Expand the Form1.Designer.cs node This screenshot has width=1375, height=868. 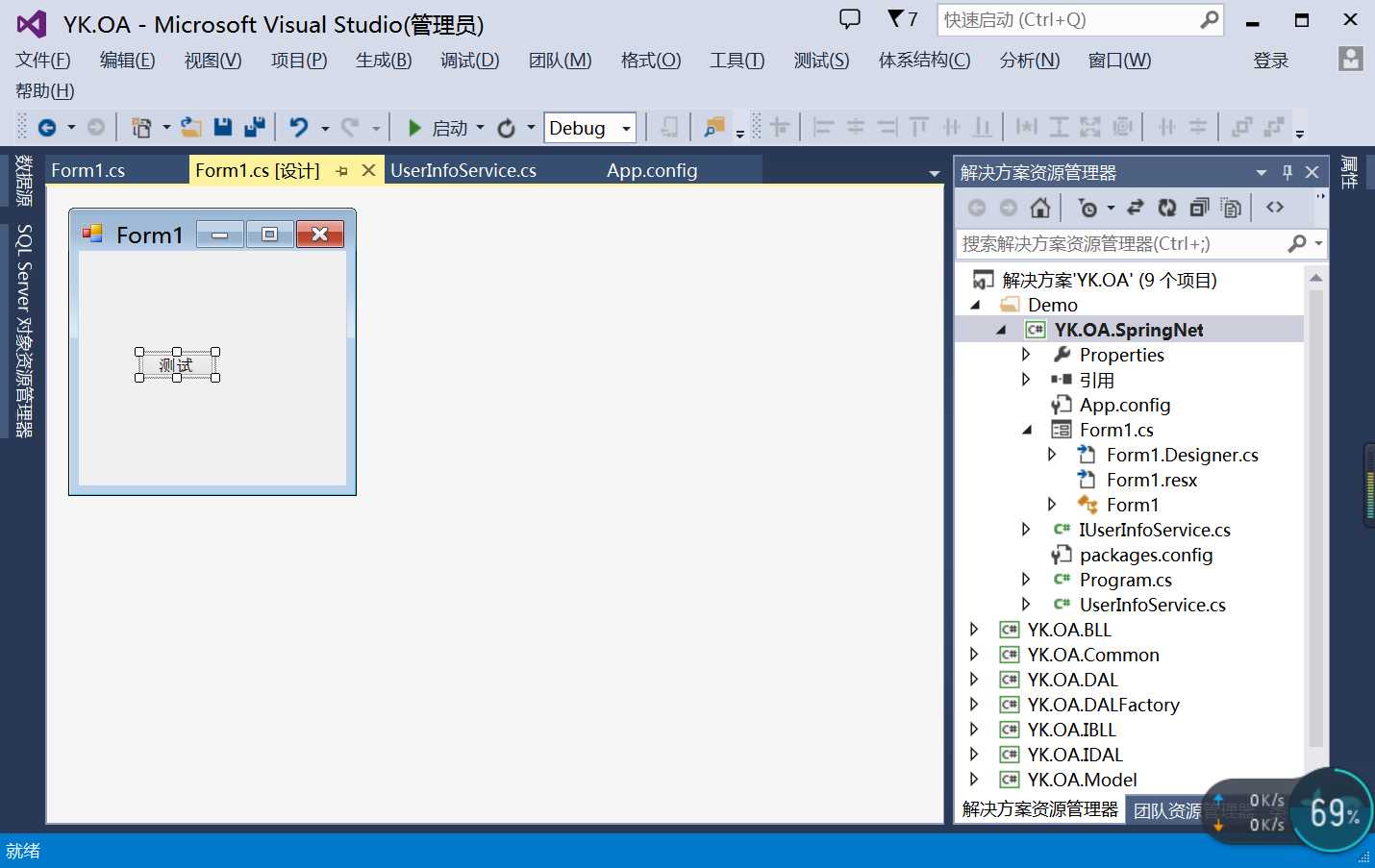[x=1052, y=455]
